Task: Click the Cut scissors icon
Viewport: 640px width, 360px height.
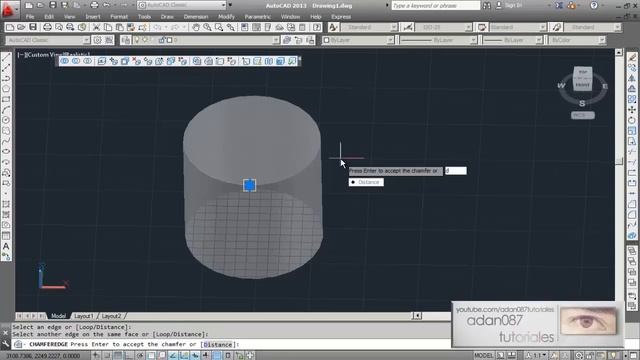Action: pyautogui.click(x=96, y=27)
